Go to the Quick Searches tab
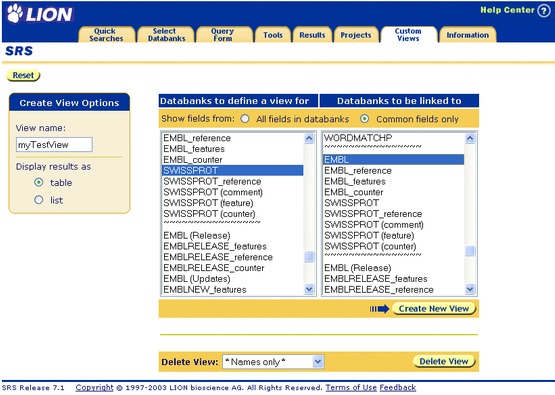This screenshot has height=395, width=555. pyautogui.click(x=106, y=35)
